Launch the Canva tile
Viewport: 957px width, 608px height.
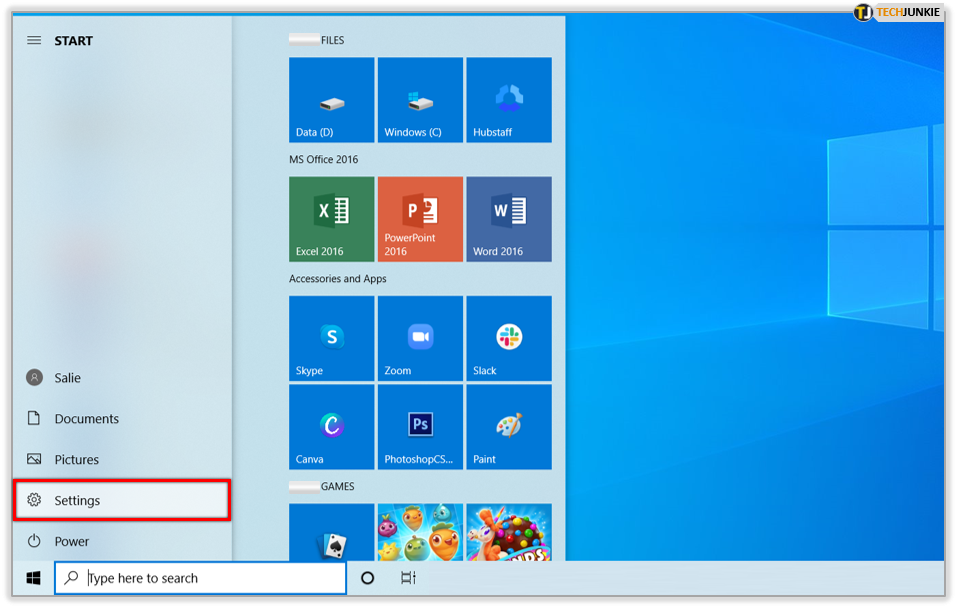pyautogui.click(x=331, y=427)
